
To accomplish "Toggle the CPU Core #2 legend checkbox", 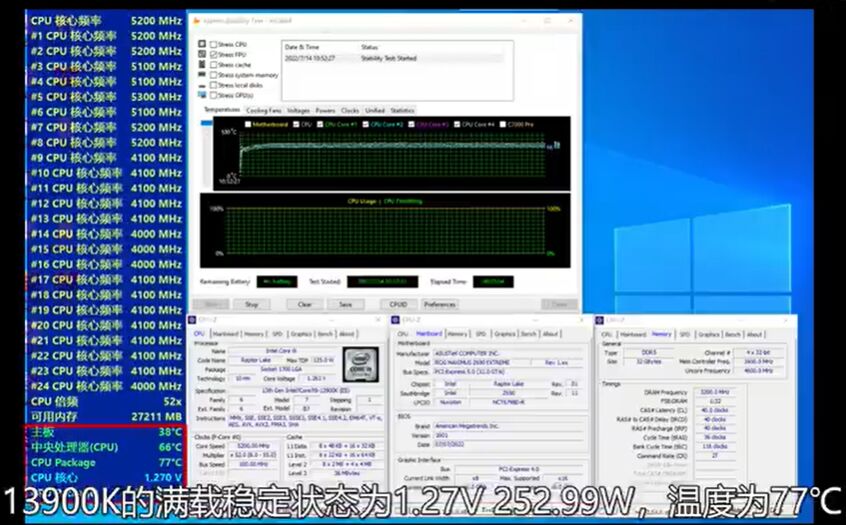I will pos(366,124).
